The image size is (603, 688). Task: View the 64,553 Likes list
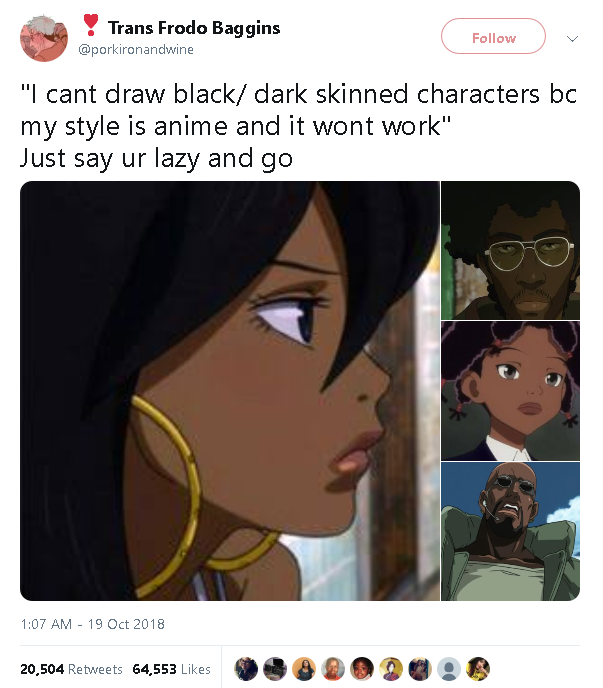[x=172, y=669]
